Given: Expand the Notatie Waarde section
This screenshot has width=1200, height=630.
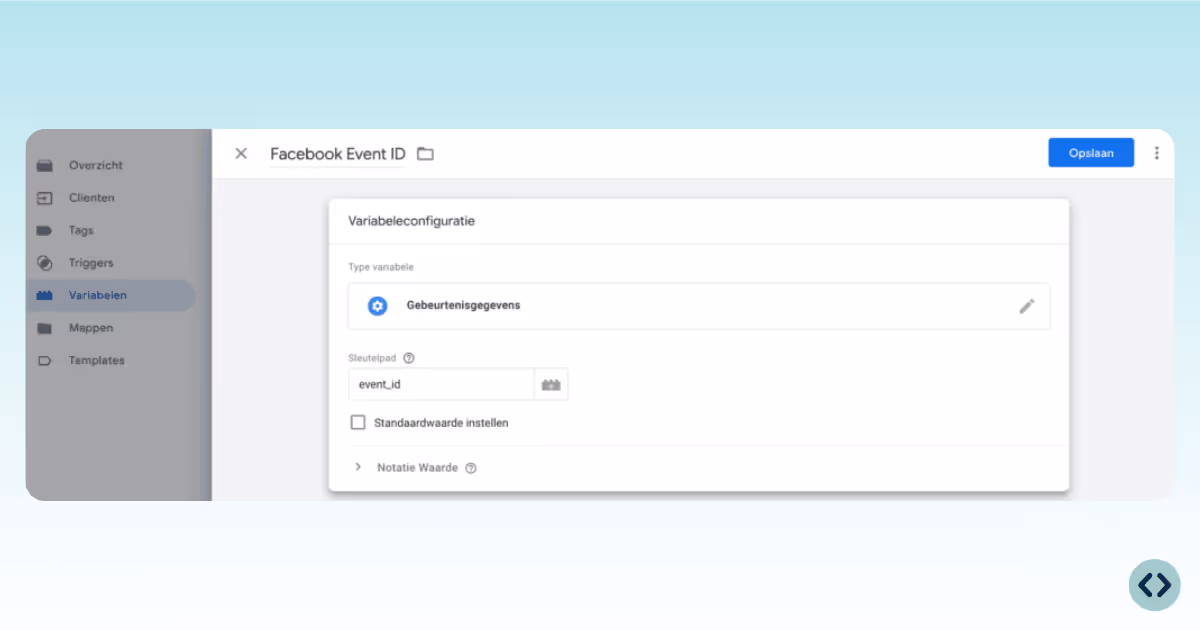Looking at the screenshot, I should click(x=358, y=467).
